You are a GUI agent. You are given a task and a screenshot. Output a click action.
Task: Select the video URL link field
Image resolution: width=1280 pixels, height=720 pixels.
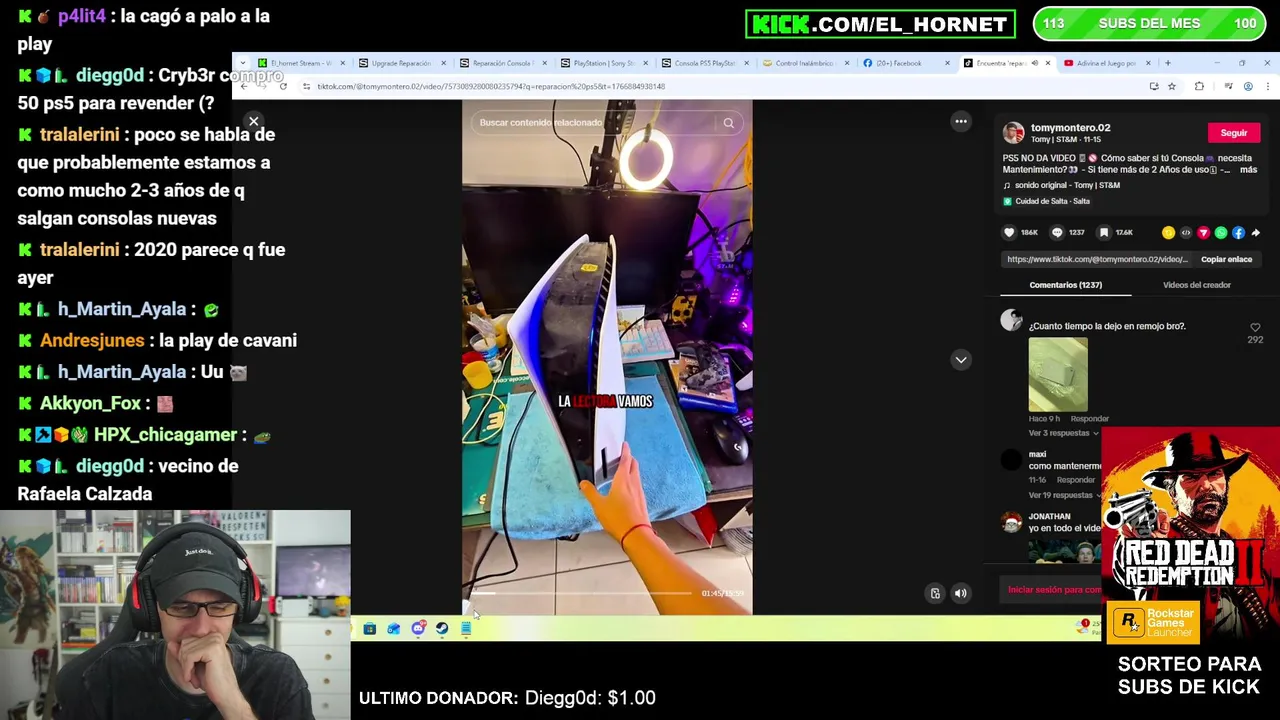[x=1097, y=260]
